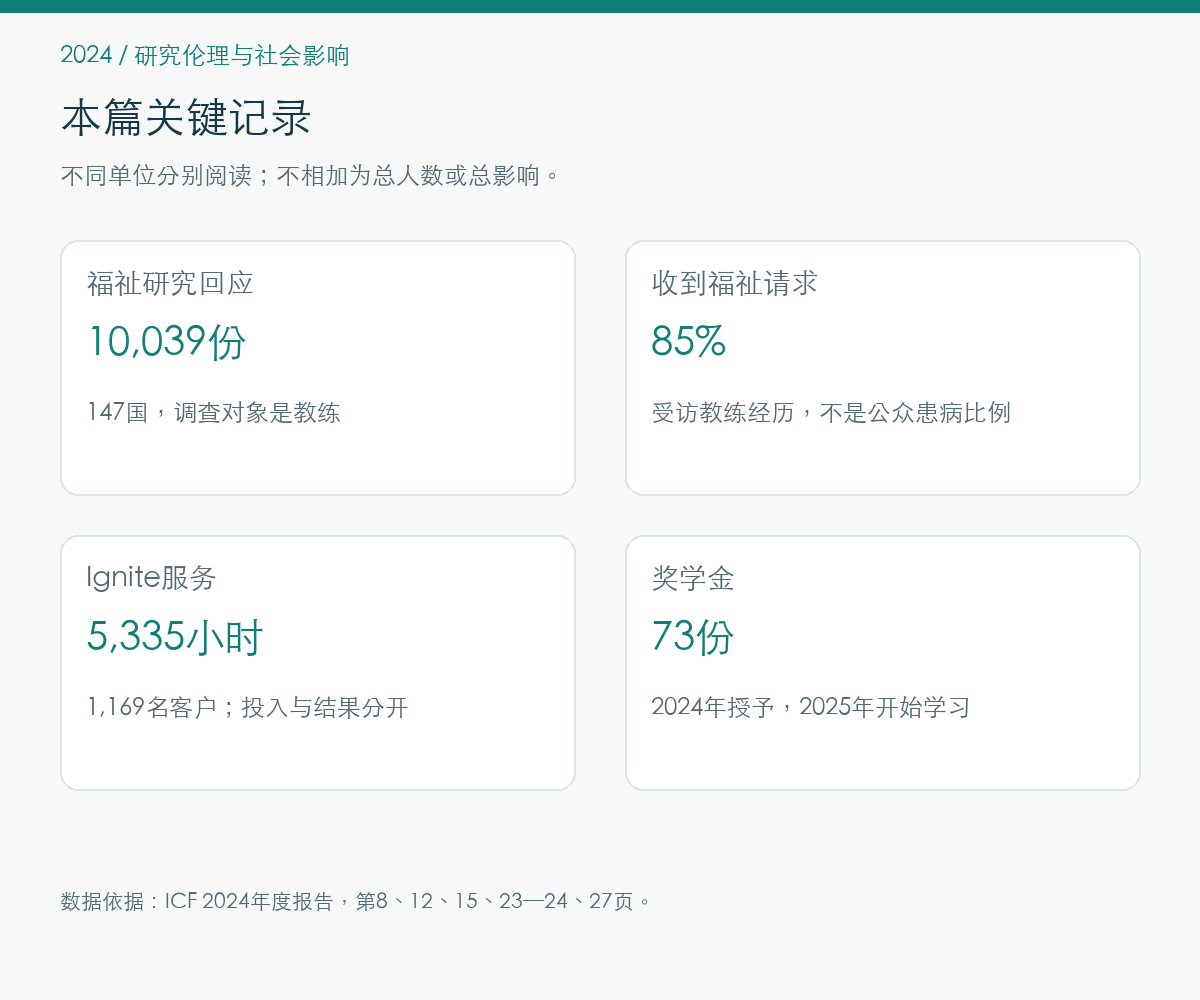The width and height of the screenshot is (1200, 1000).
Task: Click the card title "Ignite服务"
Action: pyautogui.click(x=151, y=578)
